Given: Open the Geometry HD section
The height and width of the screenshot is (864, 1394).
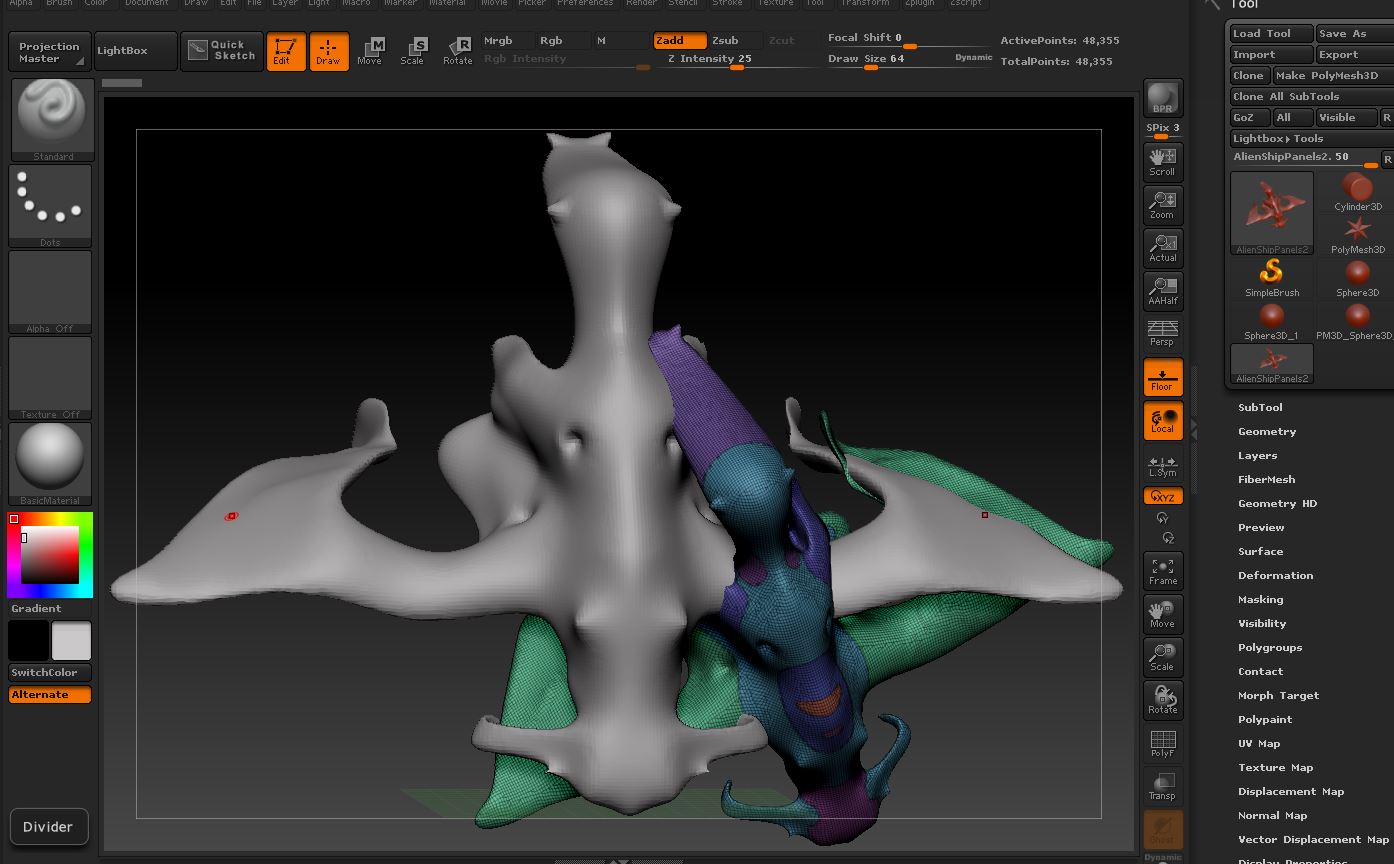Looking at the screenshot, I should [x=1278, y=503].
